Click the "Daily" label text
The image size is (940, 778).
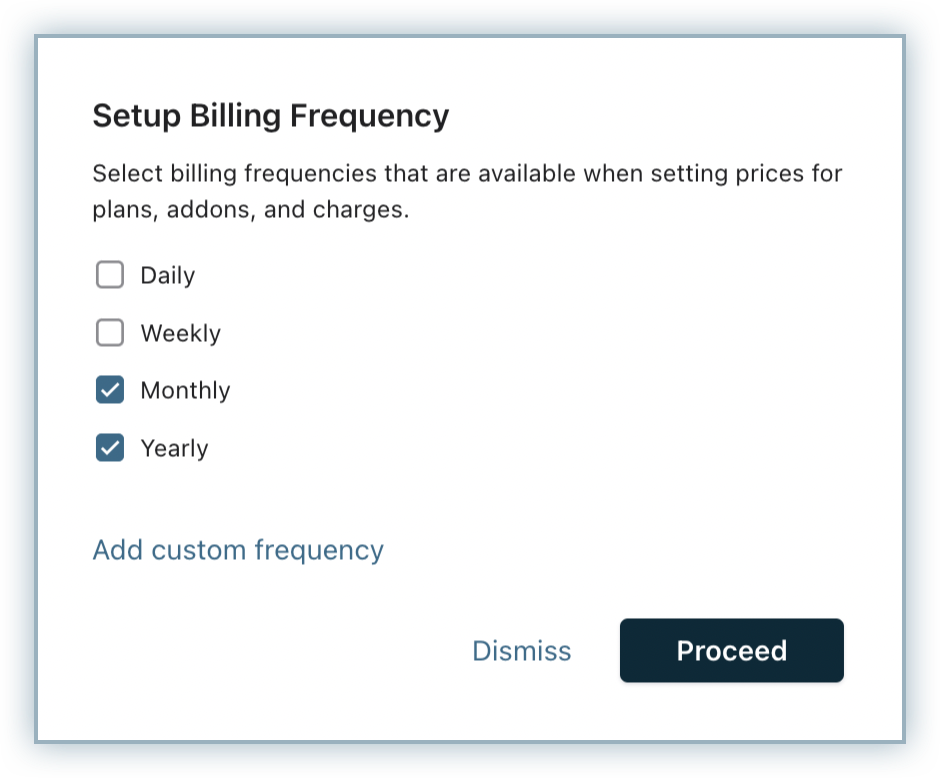click(x=167, y=276)
